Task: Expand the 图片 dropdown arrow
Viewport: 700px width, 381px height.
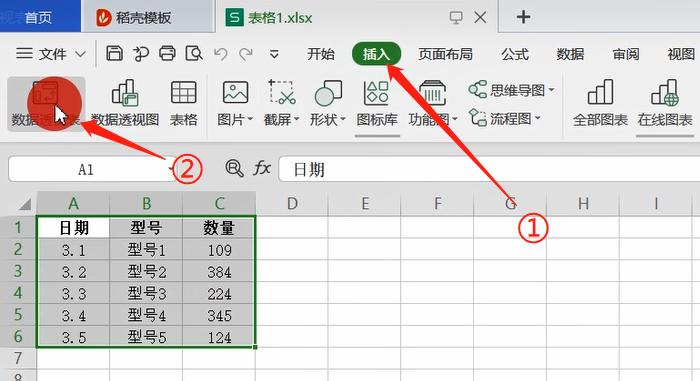Action: pyautogui.click(x=250, y=119)
